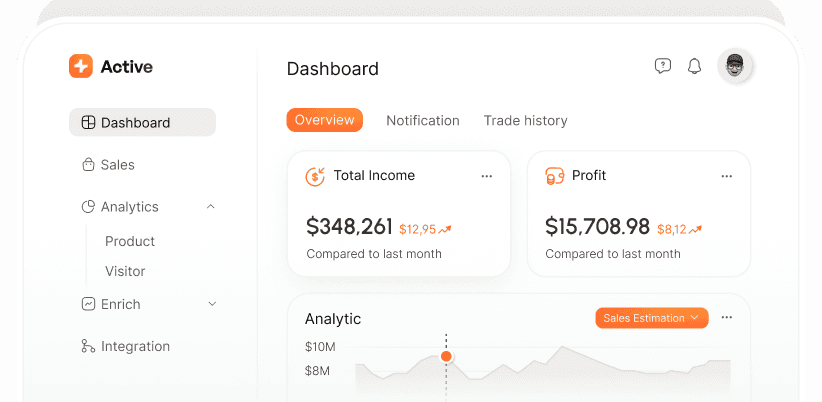Screen dimensions: 822x402
Task: Click the Profit coins icon
Action: [554, 176]
